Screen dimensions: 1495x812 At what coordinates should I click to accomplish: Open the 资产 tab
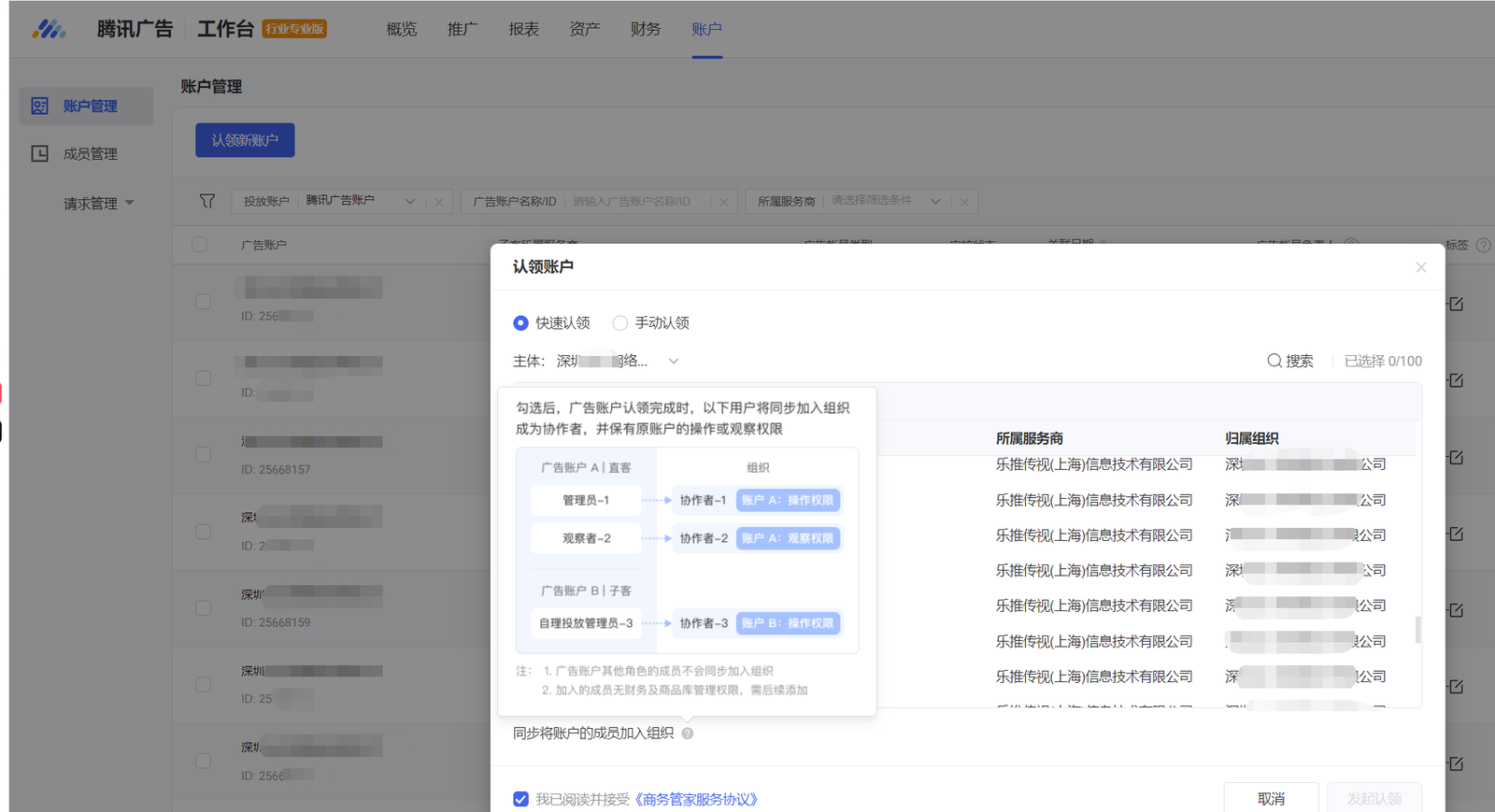585,29
